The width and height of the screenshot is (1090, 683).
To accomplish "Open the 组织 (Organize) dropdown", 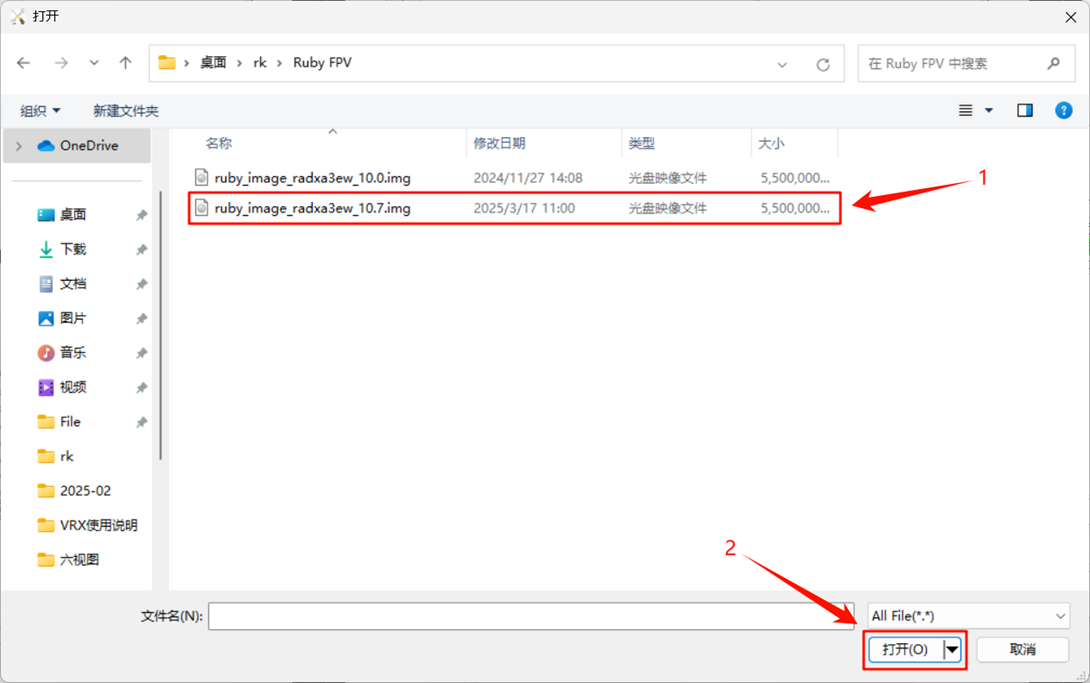I will tap(40, 110).
